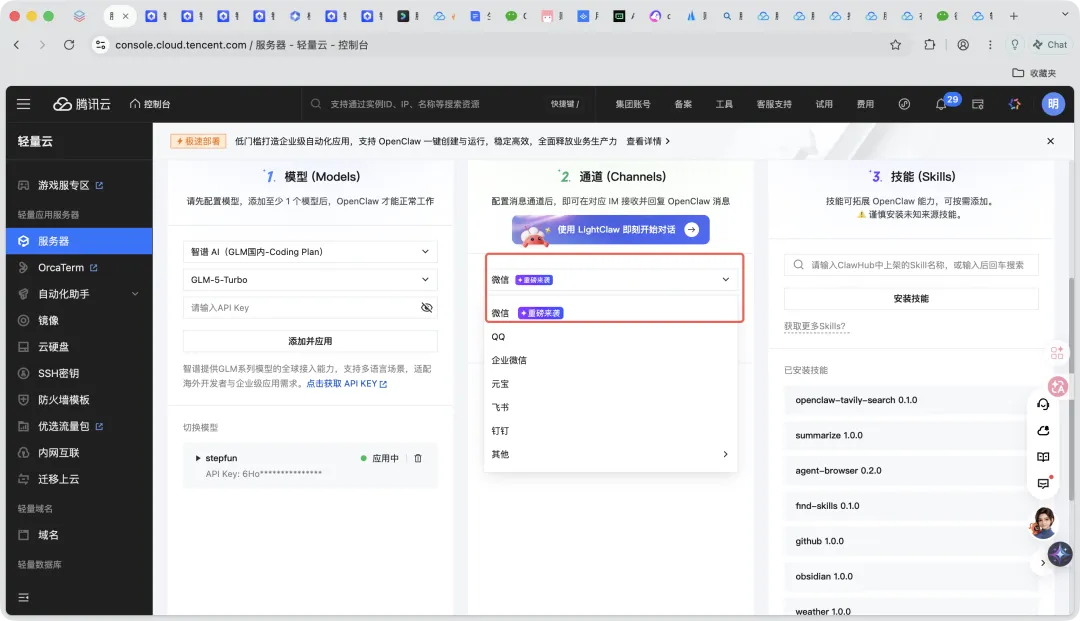The height and width of the screenshot is (621, 1080).
Task: Click the 添加并应用 button
Action: [x=310, y=341]
